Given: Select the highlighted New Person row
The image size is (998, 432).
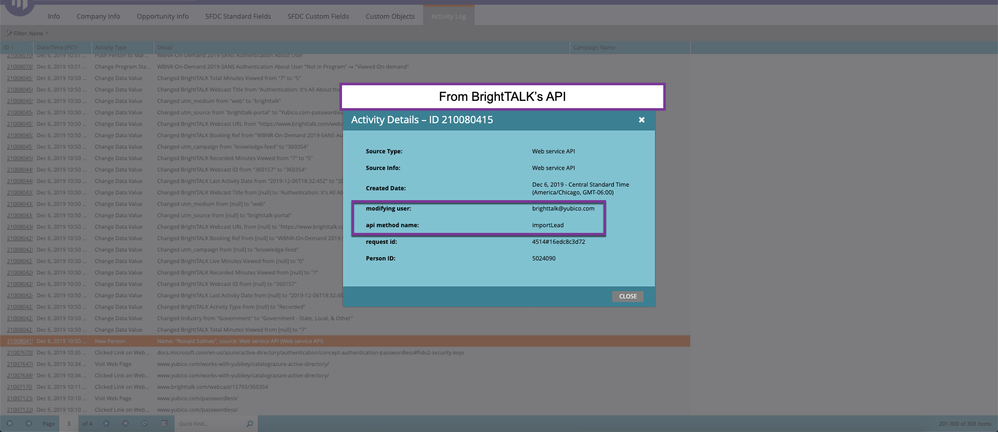Looking at the screenshot, I should coord(345,342).
